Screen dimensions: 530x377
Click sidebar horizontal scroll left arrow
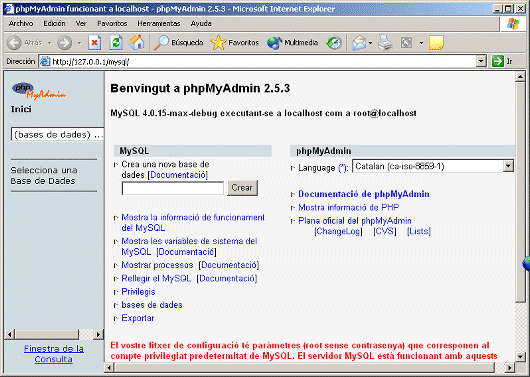[9, 335]
